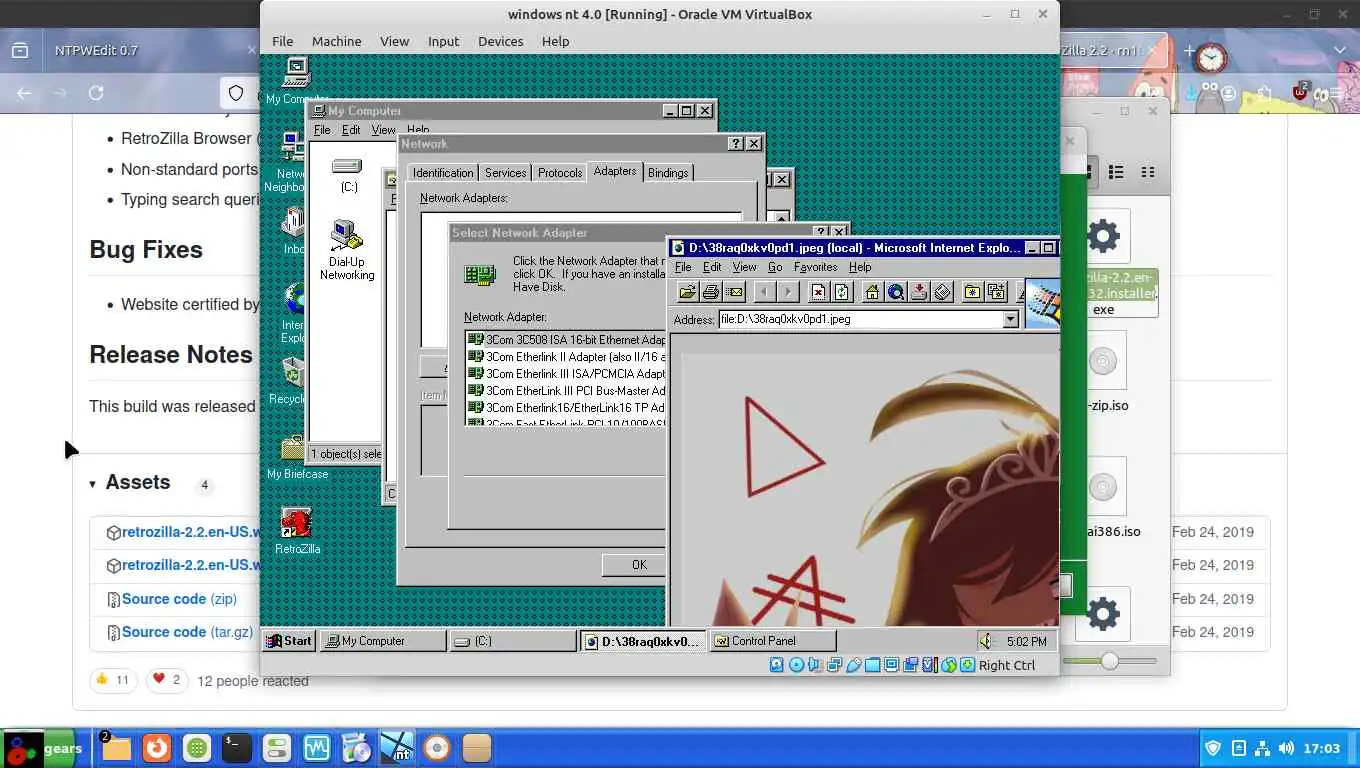
Task: Open the Source code (tar.gz) link
Action: coord(187,632)
